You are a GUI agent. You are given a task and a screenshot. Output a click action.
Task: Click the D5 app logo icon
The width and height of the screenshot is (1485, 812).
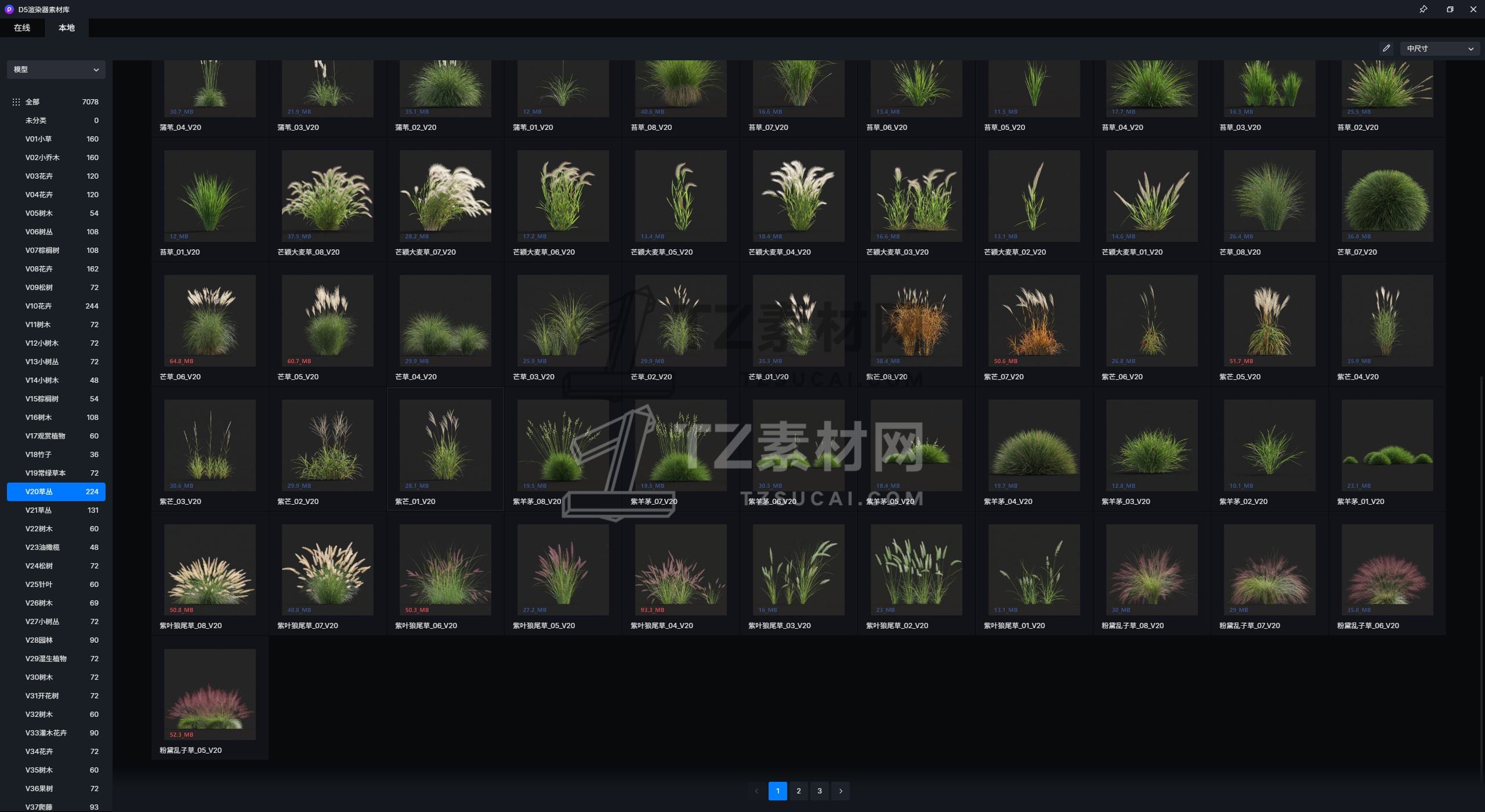pos(9,9)
